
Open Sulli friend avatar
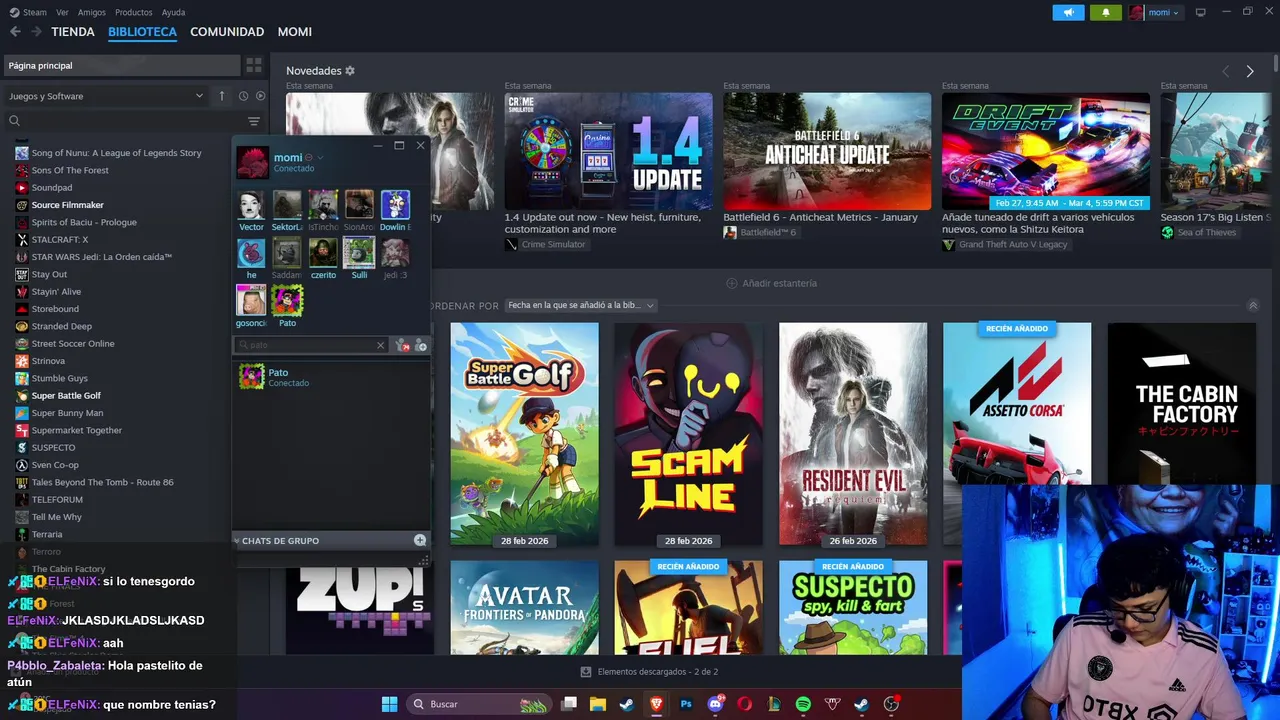pyautogui.click(x=359, y=252)
